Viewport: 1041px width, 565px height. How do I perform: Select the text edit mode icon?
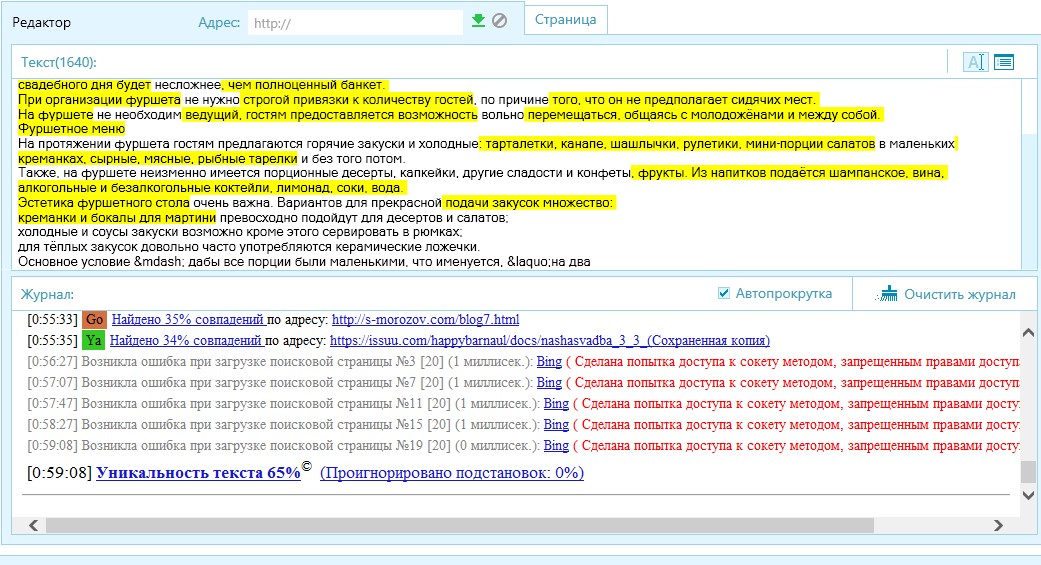(x=975, y=62)
